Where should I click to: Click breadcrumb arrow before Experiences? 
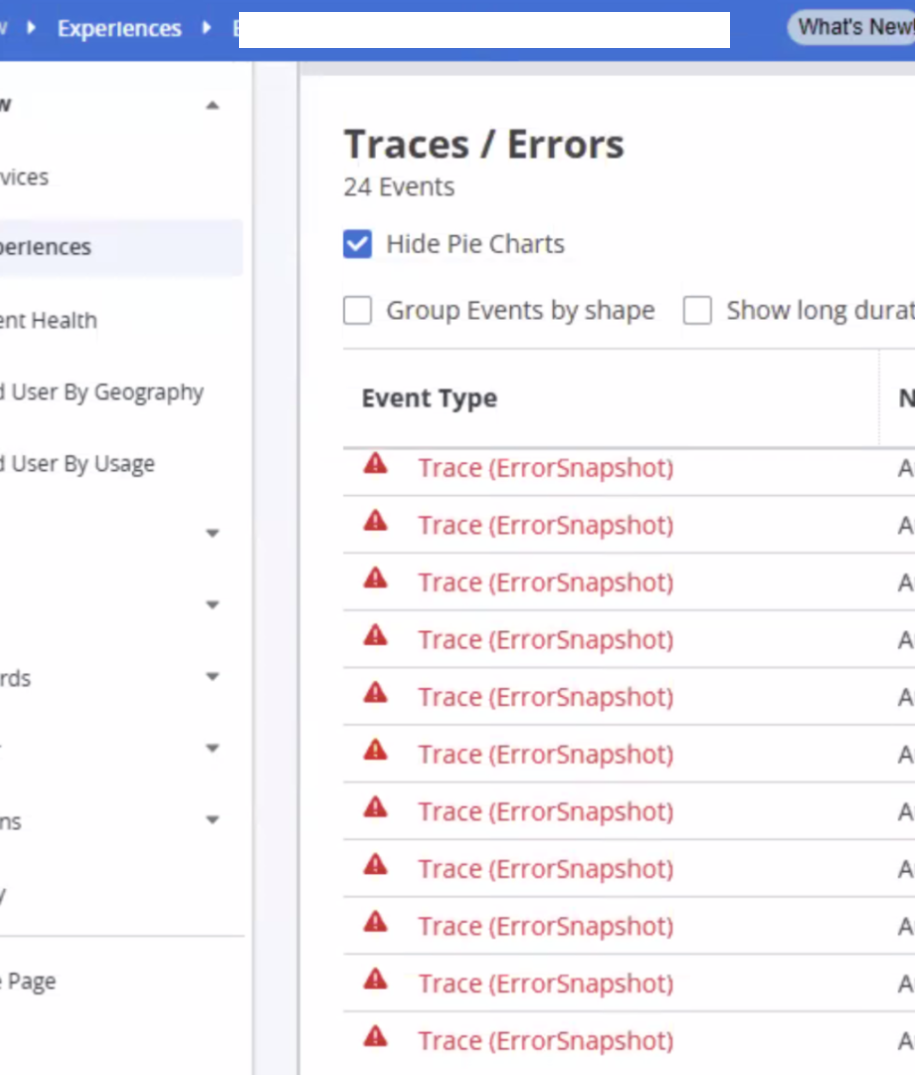pyautogui.click(x=32, y=28)
